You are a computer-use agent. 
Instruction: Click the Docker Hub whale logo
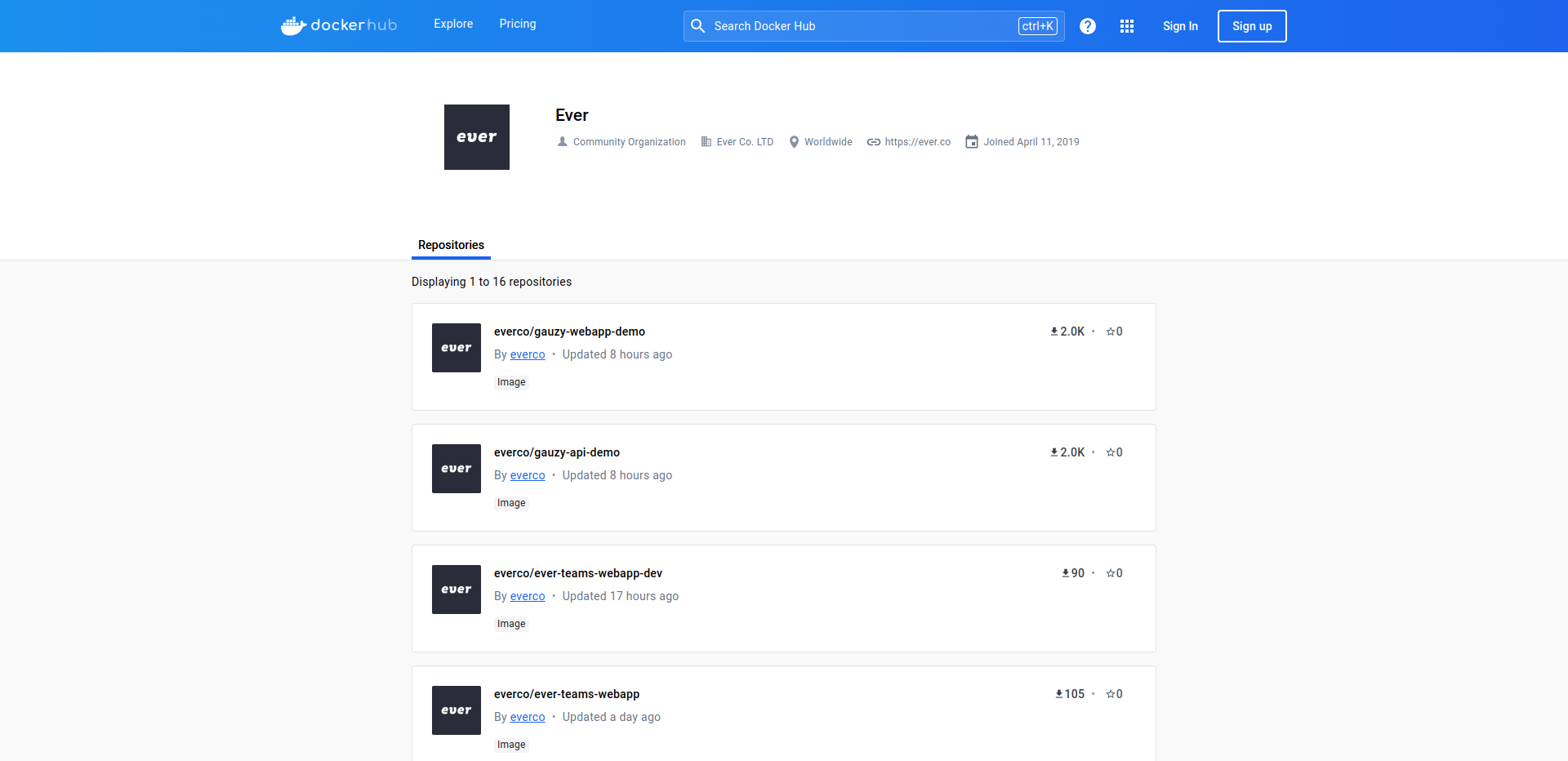294,25
